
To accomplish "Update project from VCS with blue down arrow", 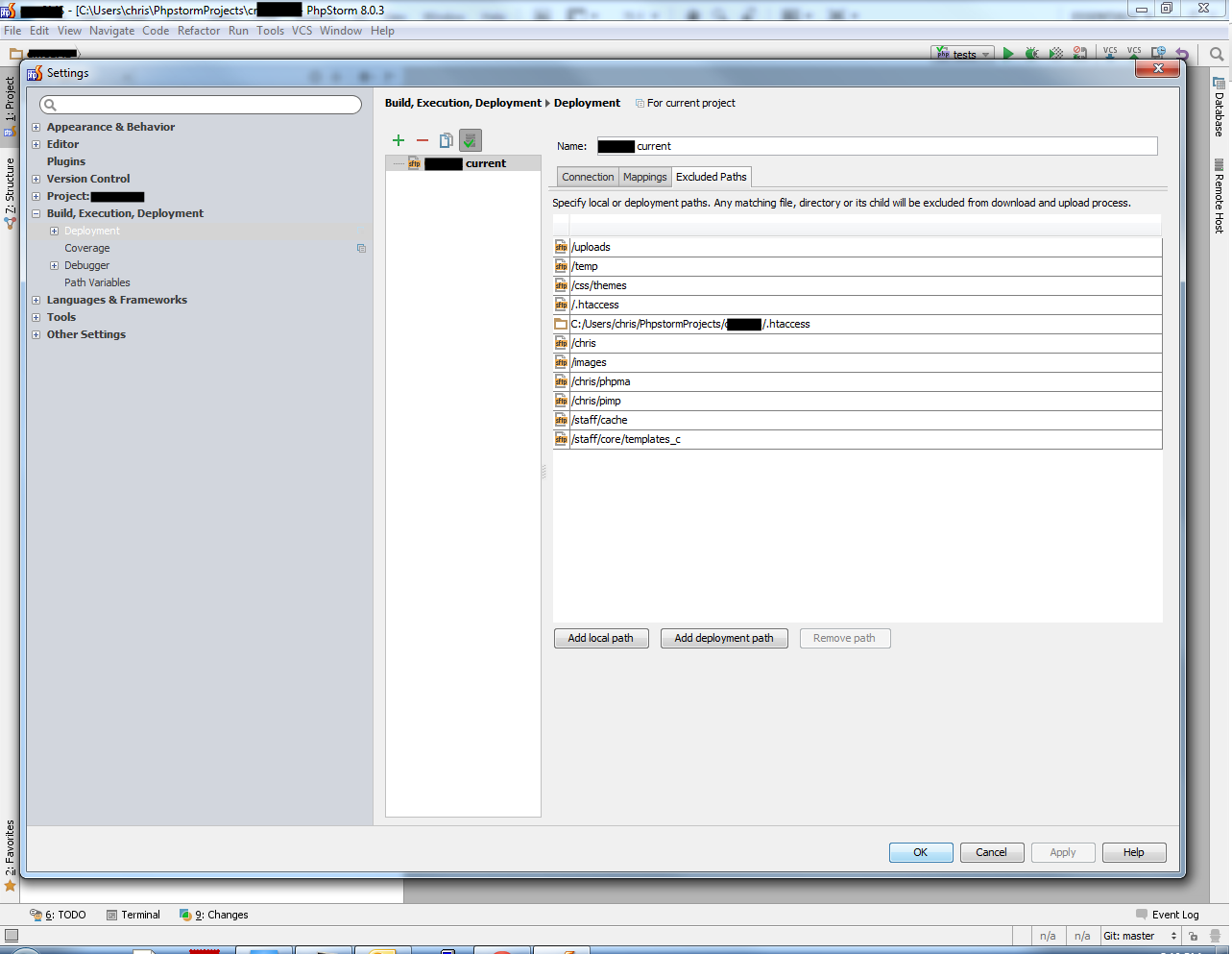I will tap(1108, 53).
